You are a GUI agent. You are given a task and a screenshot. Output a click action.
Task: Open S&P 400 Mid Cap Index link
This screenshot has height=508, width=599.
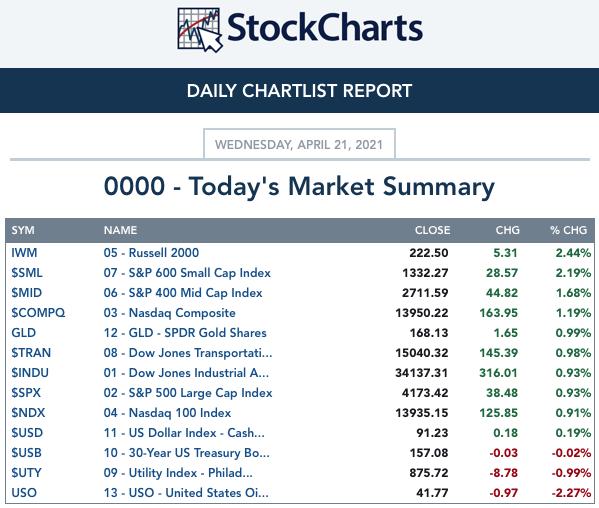click(183, 293)
